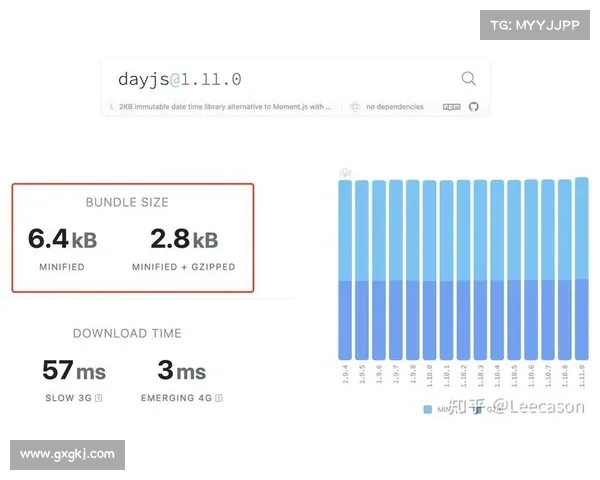
Task: Open the npm package page icon
Action: click(452, 107)
